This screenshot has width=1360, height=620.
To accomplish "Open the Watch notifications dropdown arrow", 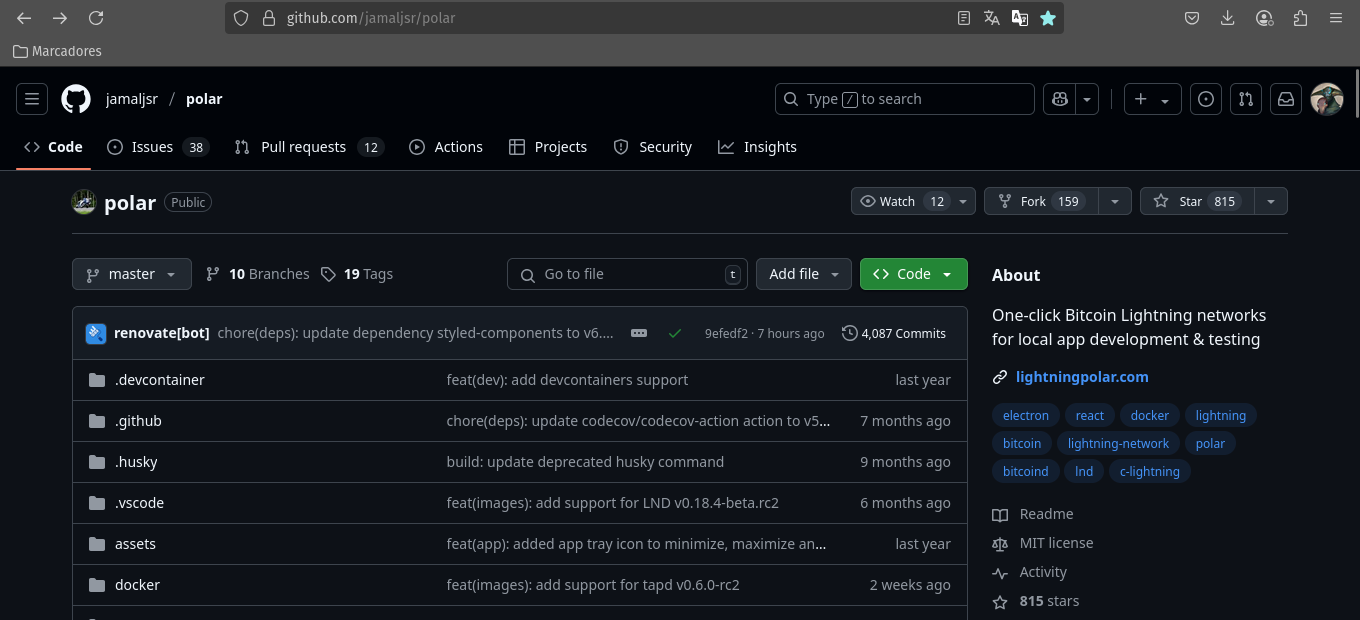I will (963, 200).
